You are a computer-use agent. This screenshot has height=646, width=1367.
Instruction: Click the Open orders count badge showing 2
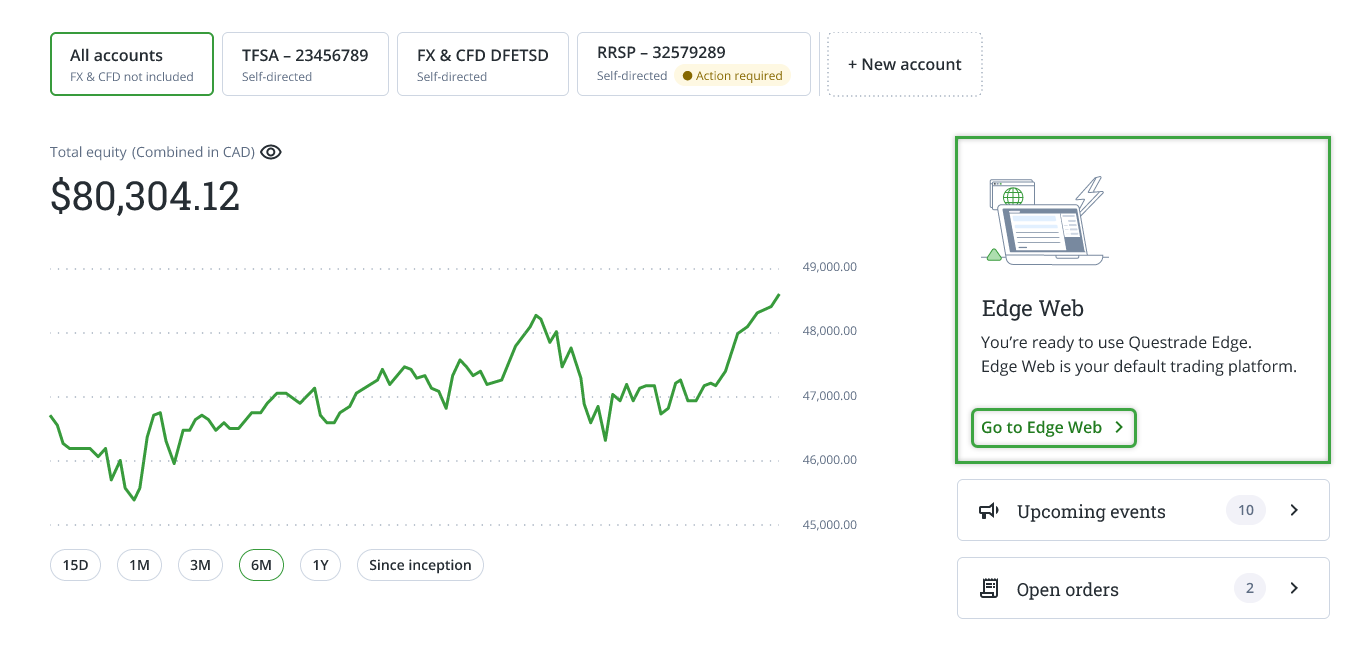[1249, 588]
